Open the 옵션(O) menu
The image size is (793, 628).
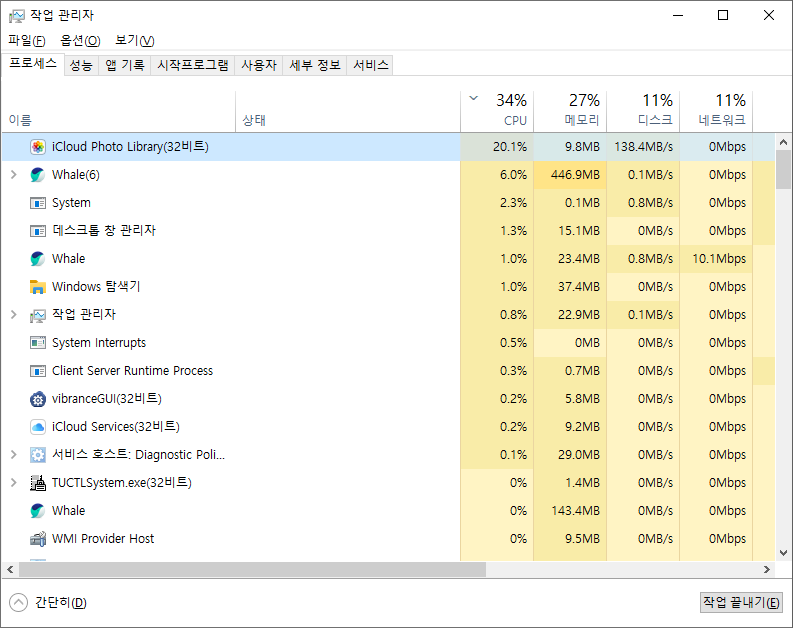[x=80, y=40]
